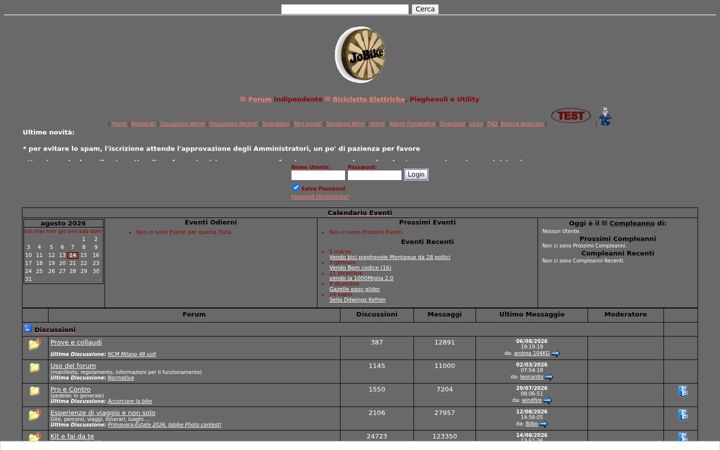Click discussion count 24723
This screenshot has width=720, height=450.
tap(377, 436)
